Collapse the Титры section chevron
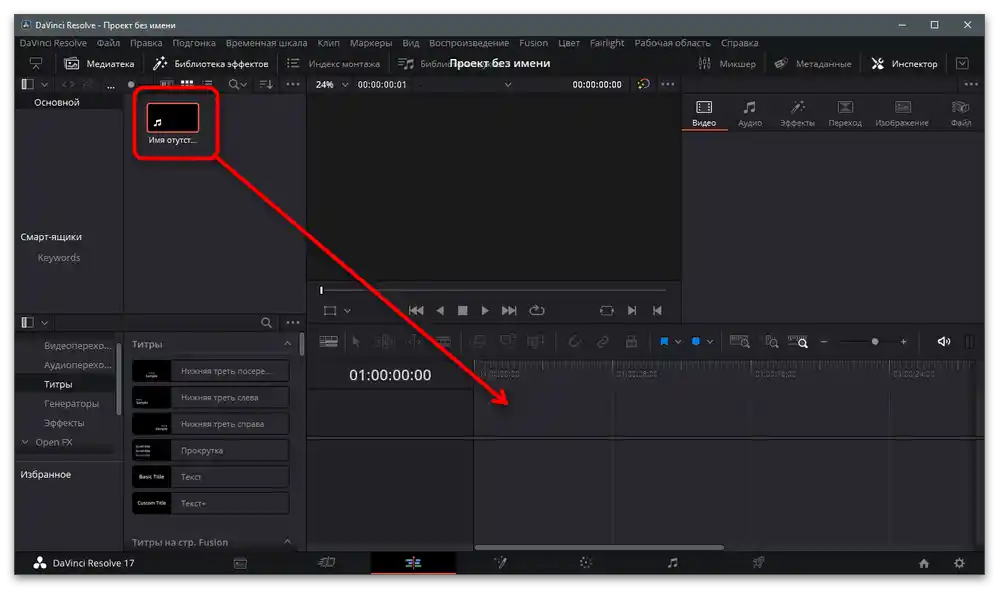Screen dimensions: 999x589 click(x=287, y=344)
